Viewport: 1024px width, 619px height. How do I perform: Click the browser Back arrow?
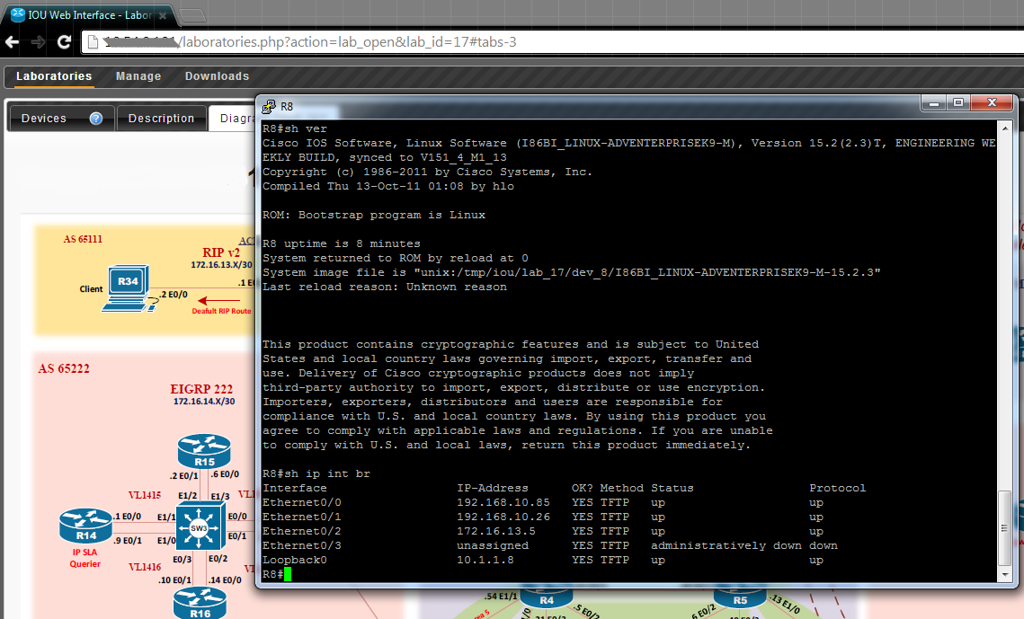12,42
